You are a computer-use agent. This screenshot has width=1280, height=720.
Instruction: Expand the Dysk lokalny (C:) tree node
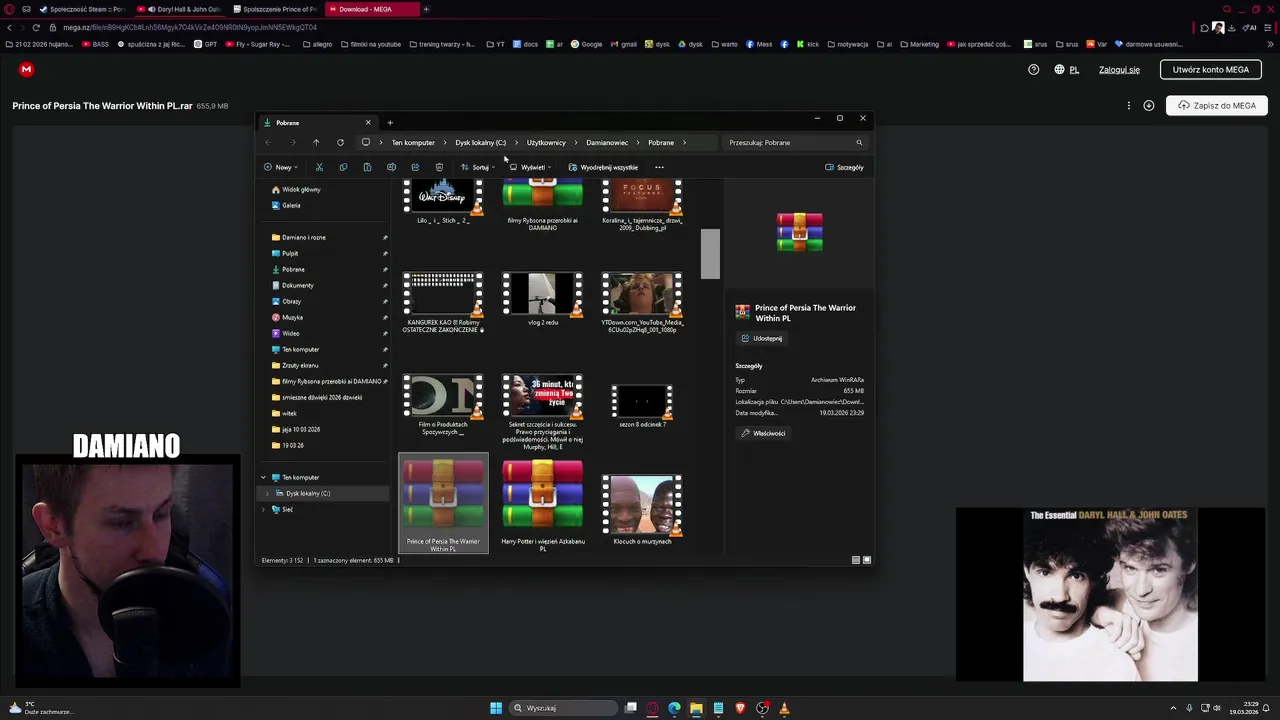pos(268,493)
